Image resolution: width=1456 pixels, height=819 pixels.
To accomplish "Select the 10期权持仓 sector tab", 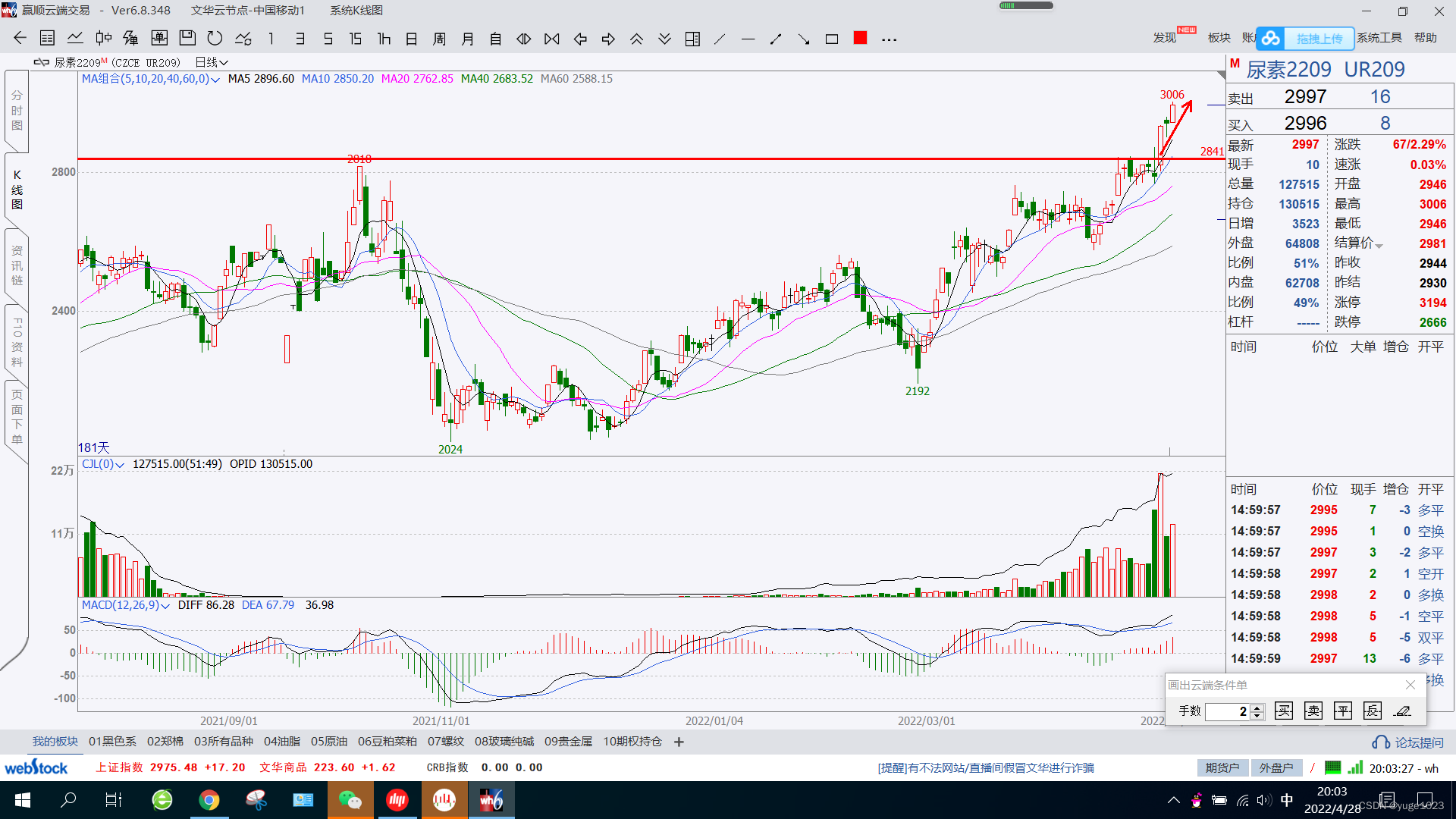I will 632,742.
